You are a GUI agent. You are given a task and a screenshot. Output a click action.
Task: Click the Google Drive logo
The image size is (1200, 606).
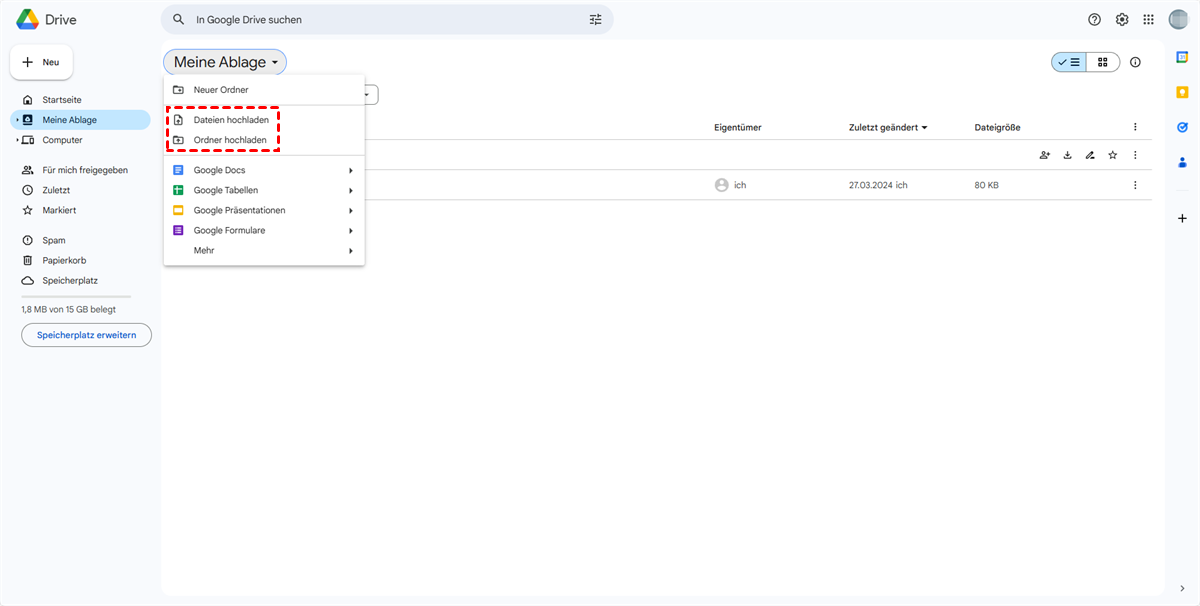click(27, 19)
